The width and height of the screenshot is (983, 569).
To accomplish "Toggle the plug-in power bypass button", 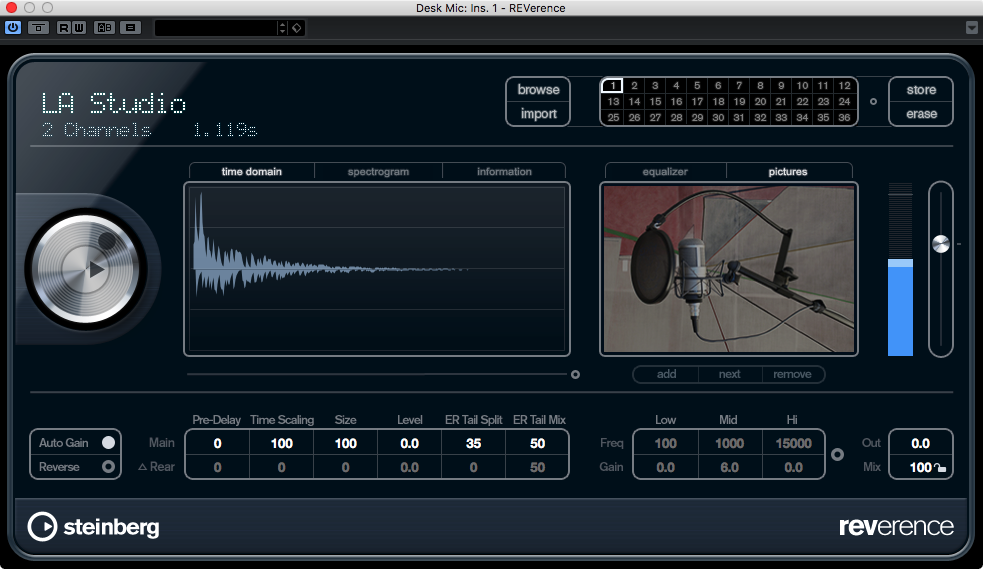I will (x=13, y=28).
